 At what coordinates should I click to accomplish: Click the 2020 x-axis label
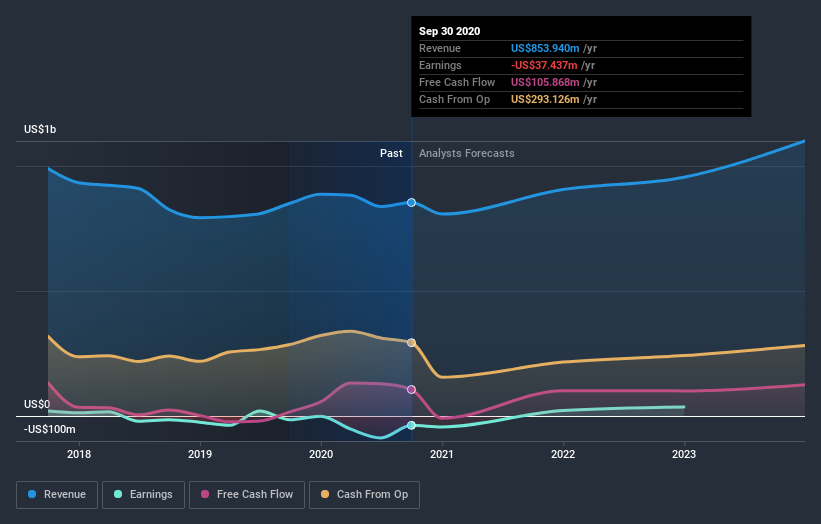(x=321, y=454)
